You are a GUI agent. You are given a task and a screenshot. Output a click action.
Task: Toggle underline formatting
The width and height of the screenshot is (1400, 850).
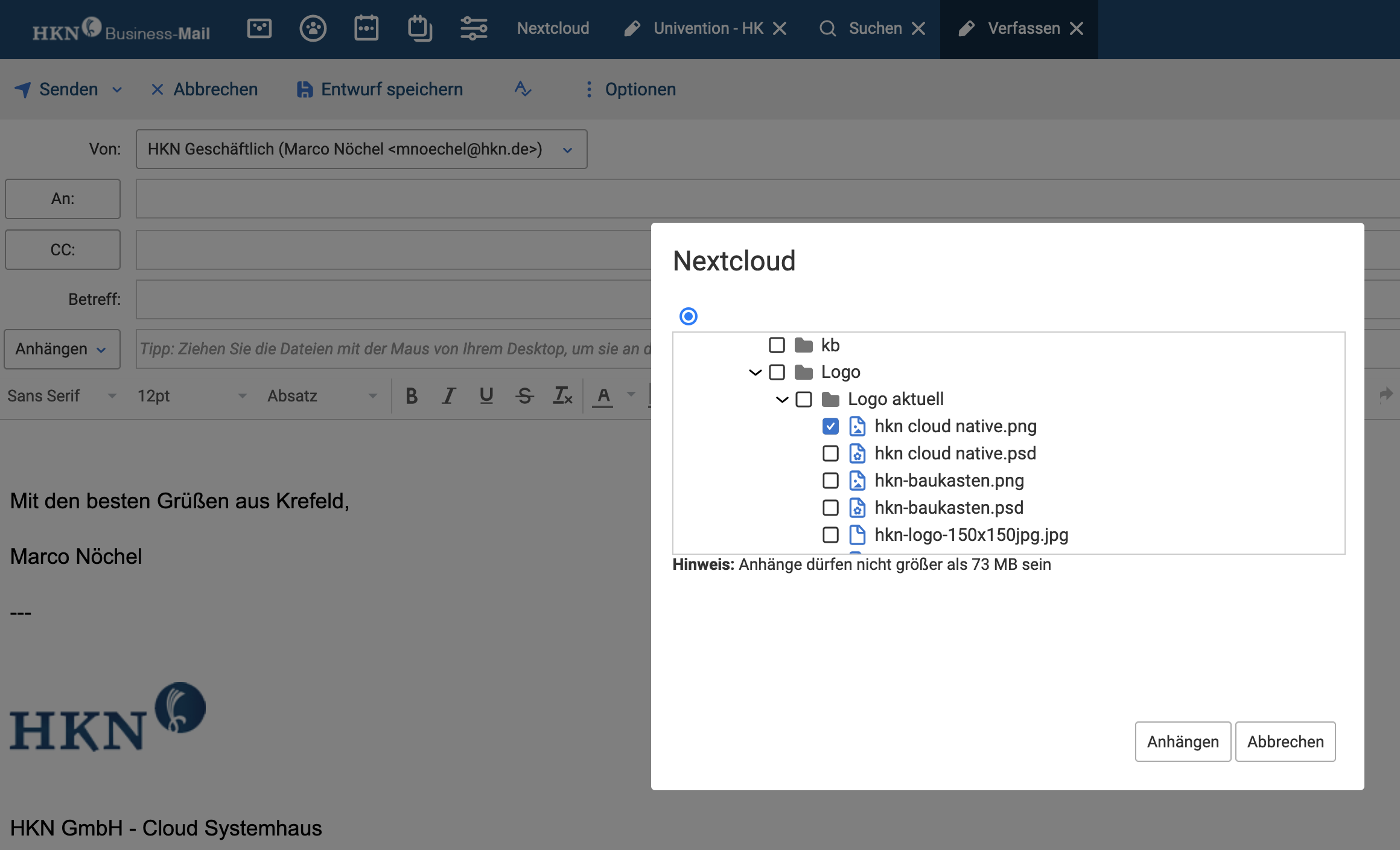[x=486, y=396]
